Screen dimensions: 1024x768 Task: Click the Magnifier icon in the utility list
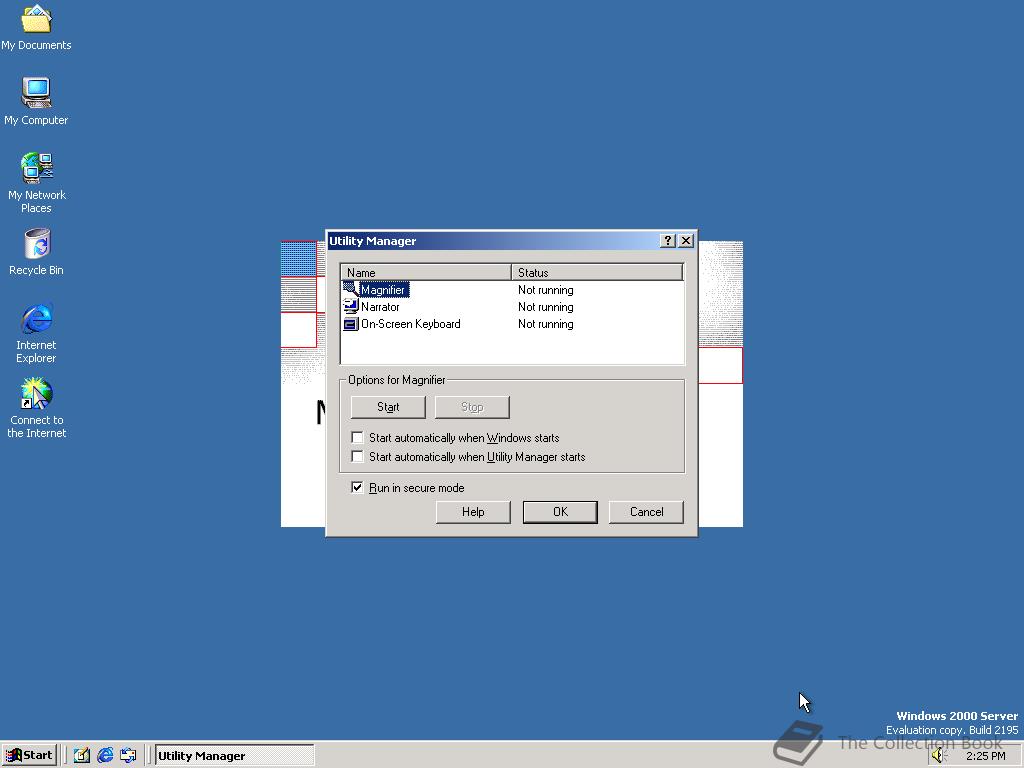click(351, 289)
